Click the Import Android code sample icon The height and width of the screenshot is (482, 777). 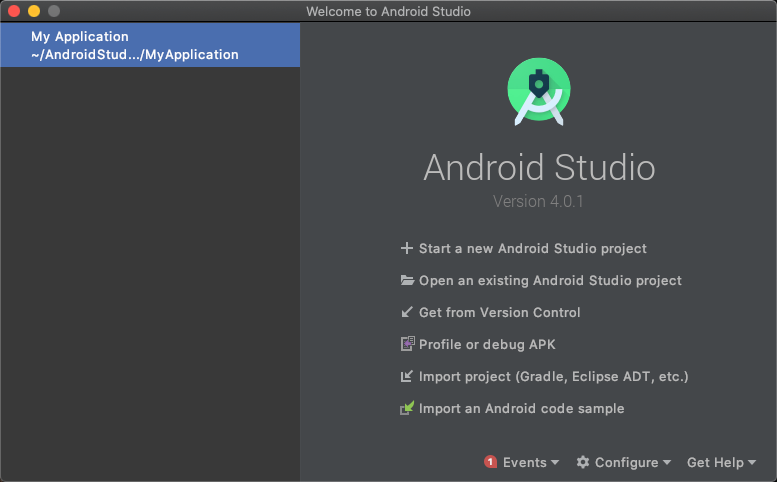point(407,408)
